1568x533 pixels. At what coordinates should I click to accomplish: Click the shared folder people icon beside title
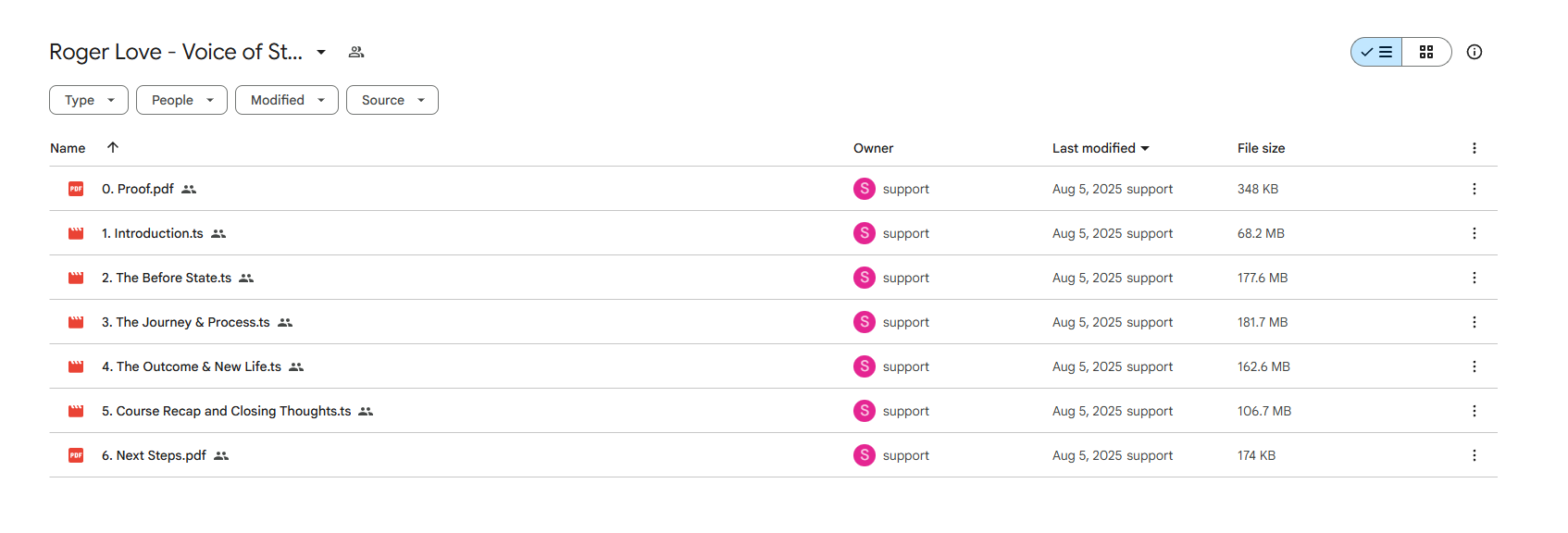(x=356, y=52)
